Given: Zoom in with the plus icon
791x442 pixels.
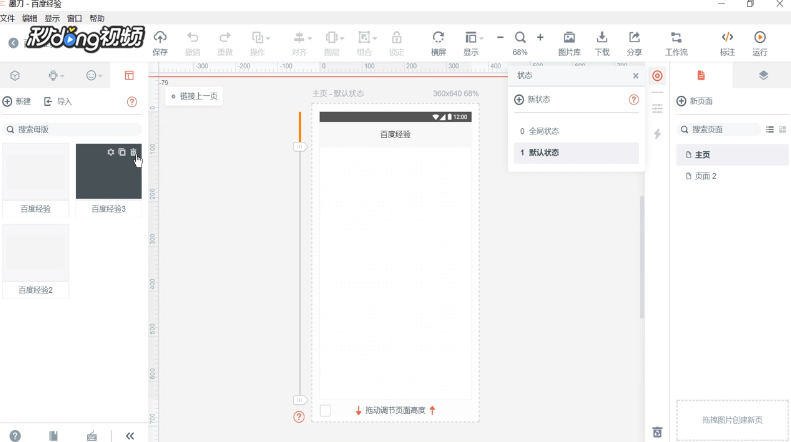Looking at the screenshot, I should (540, 37).
